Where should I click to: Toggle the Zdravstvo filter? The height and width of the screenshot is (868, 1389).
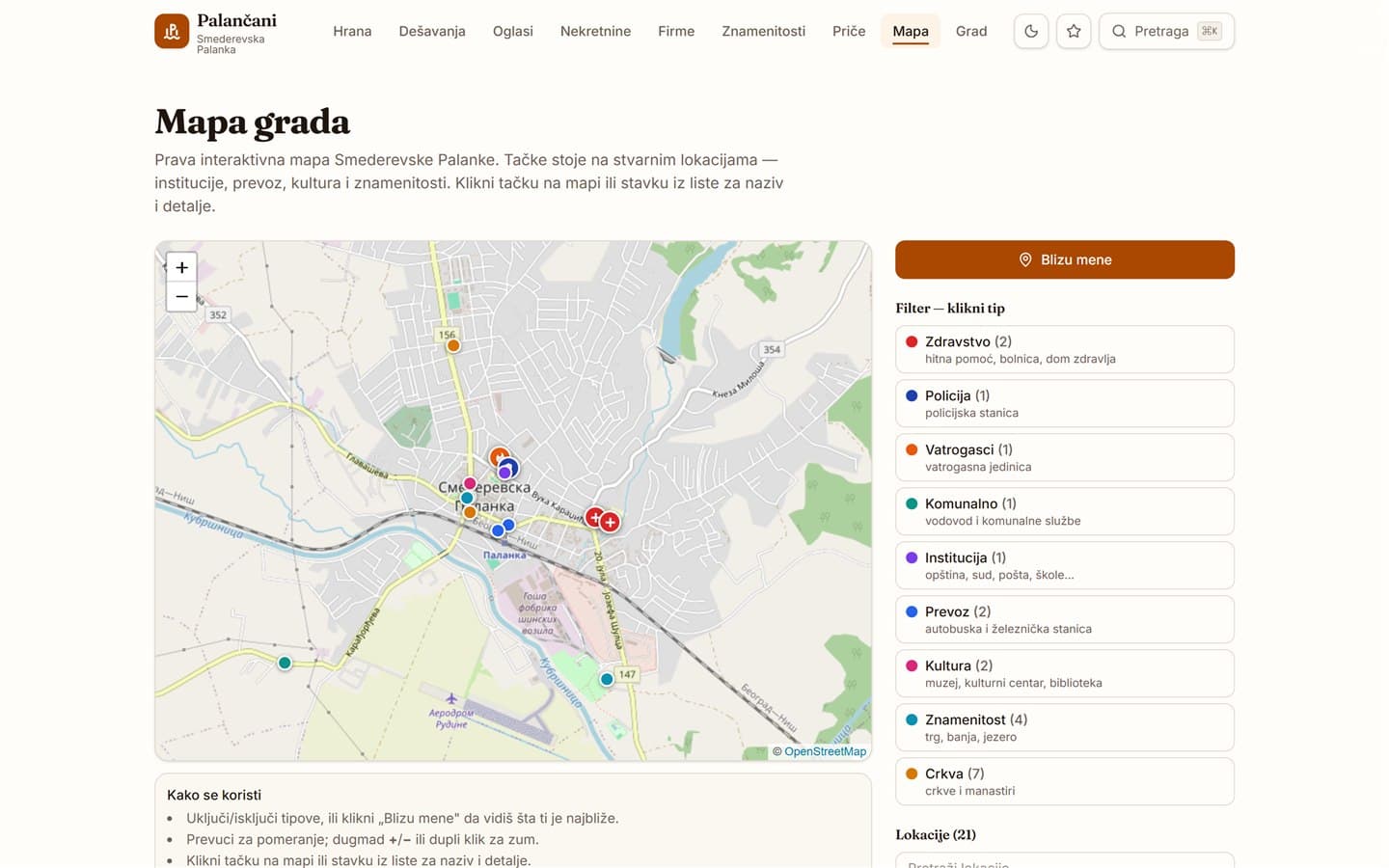pos(1065,349)
